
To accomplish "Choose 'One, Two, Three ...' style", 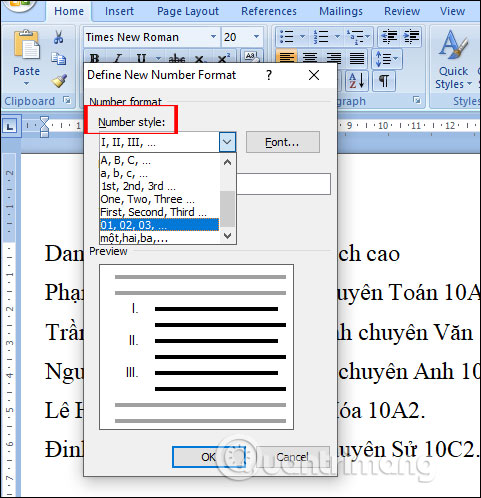I will 159,199.
